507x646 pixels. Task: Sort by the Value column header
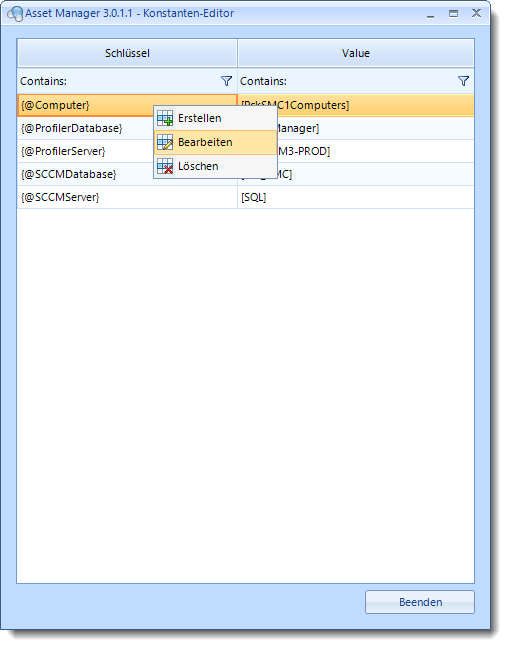(356, 53)
